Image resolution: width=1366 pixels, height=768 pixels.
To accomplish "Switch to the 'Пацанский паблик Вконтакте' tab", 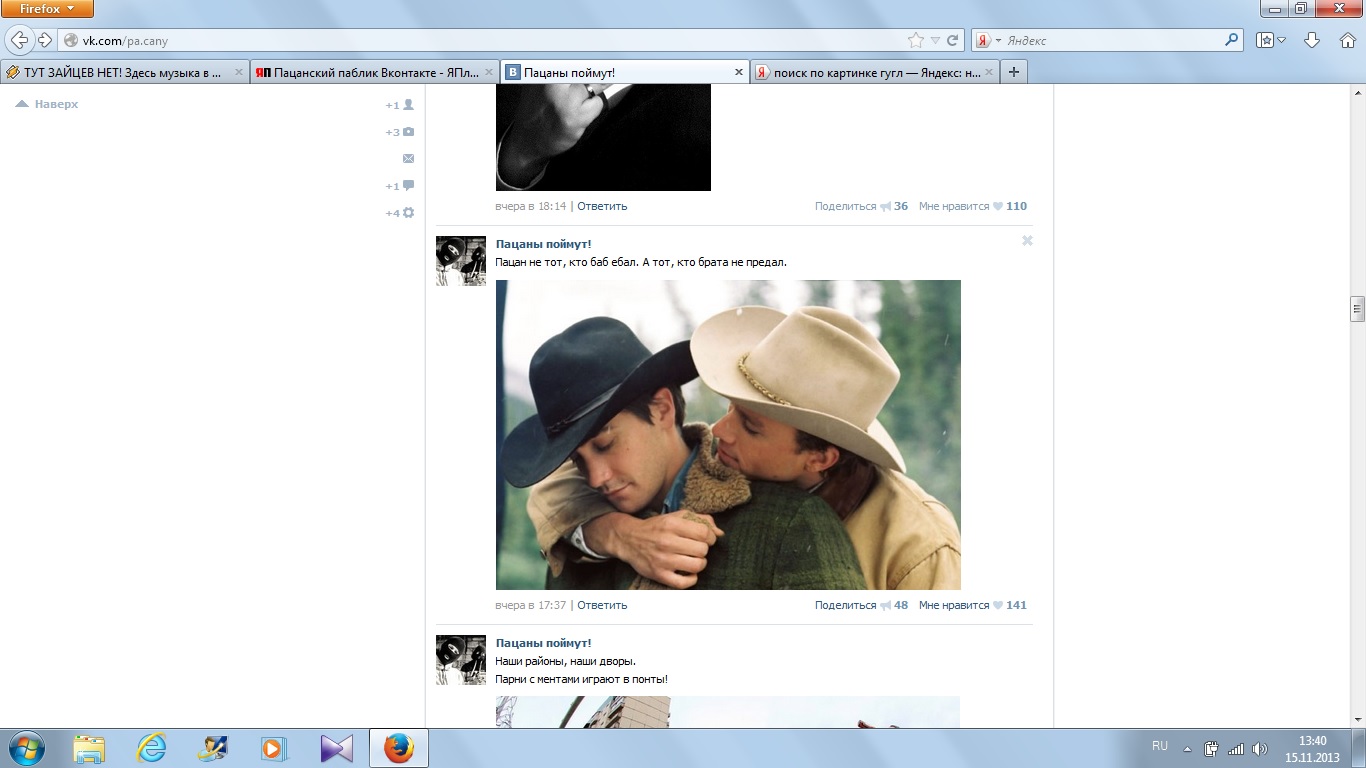I will click(x=373, y=72).
